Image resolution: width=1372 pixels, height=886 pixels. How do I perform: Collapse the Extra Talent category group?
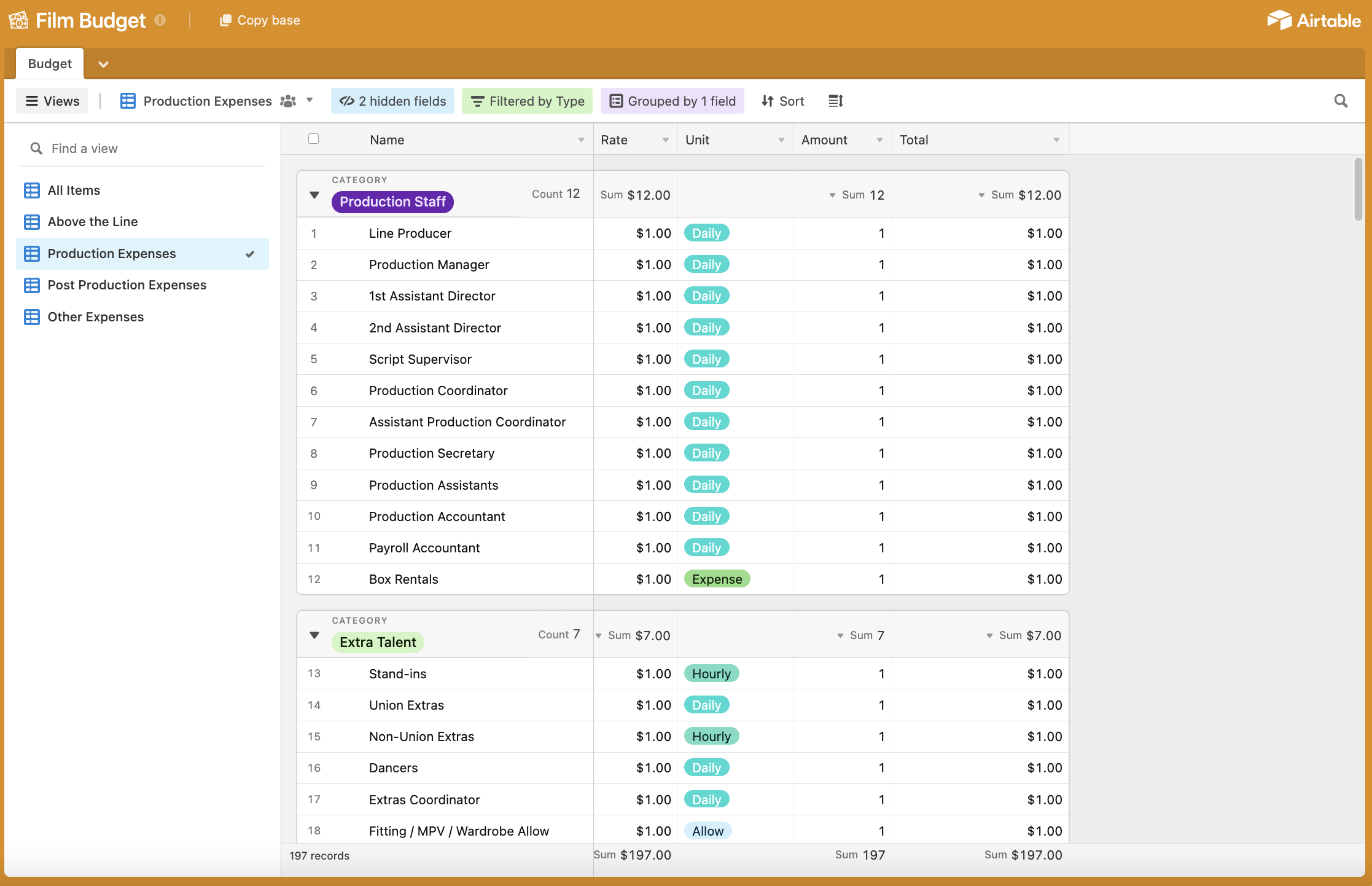pos(314,633)
